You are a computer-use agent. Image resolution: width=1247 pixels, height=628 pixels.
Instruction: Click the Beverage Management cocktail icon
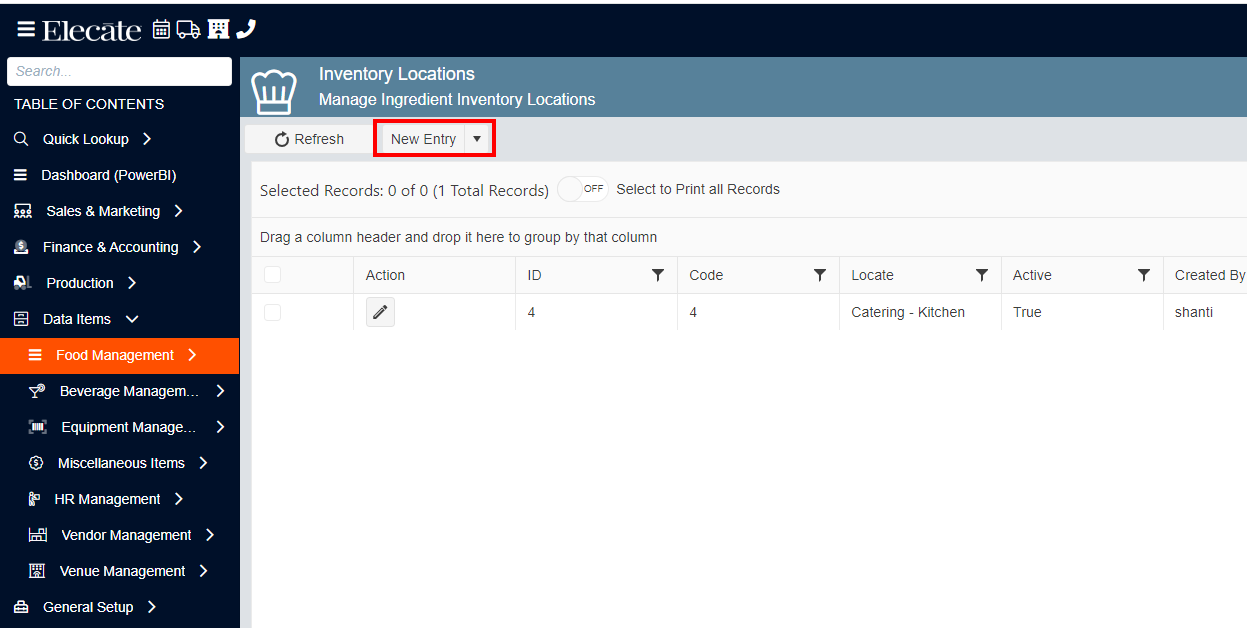coord(37,391)
